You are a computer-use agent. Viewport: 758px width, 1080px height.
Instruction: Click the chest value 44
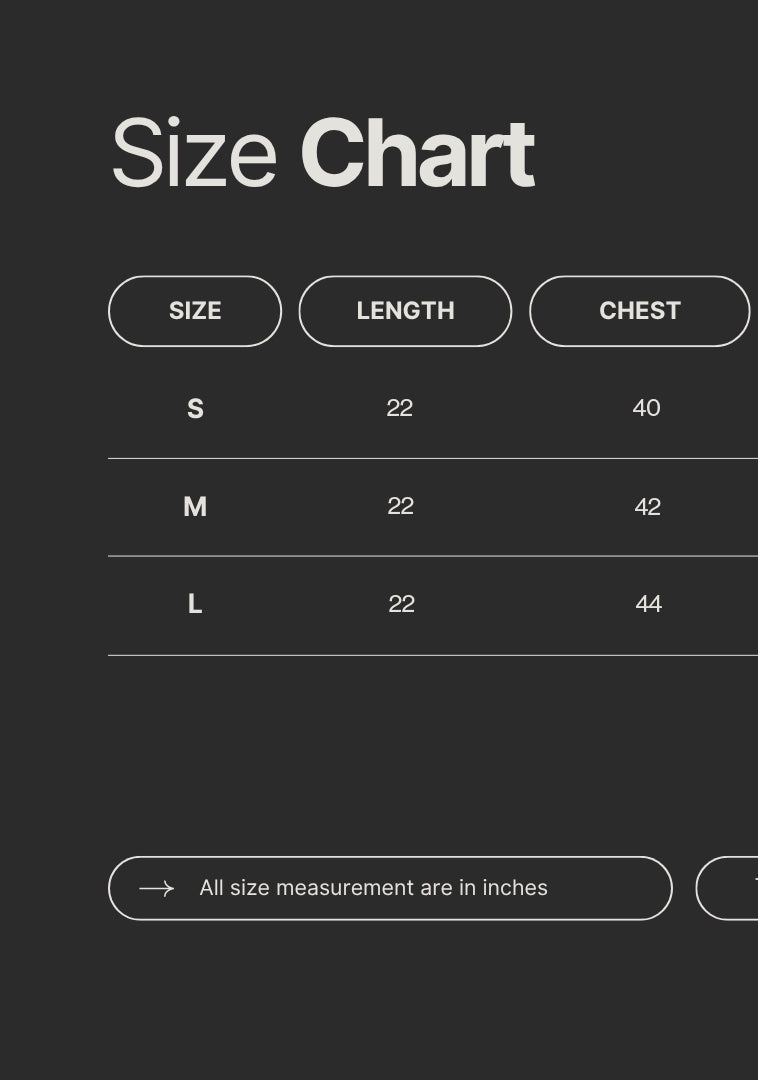coord(648,604)
